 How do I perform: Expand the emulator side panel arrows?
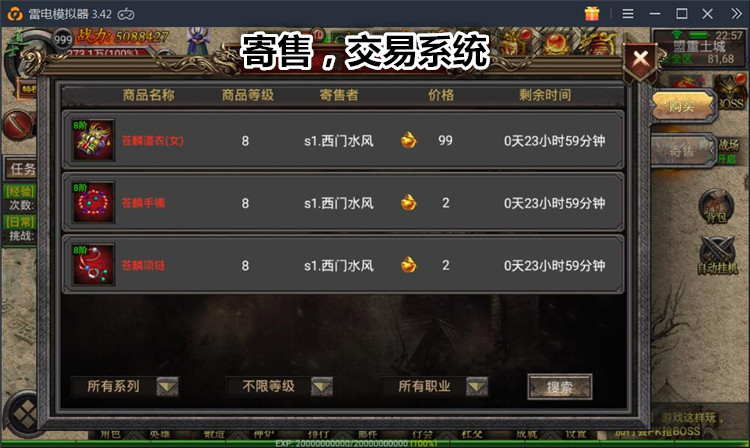tap(736, 14)
